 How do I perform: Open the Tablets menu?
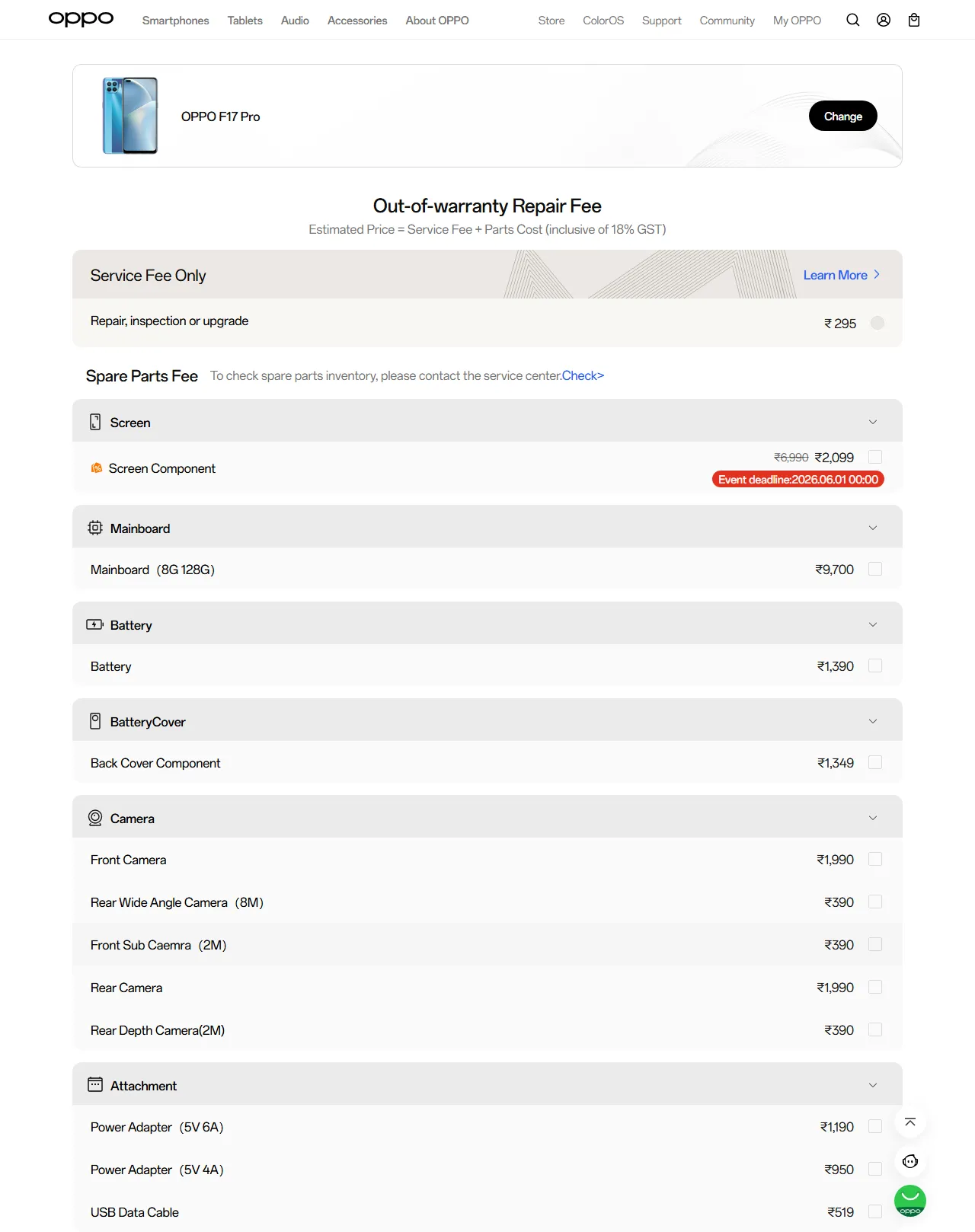tap(245, 21)
